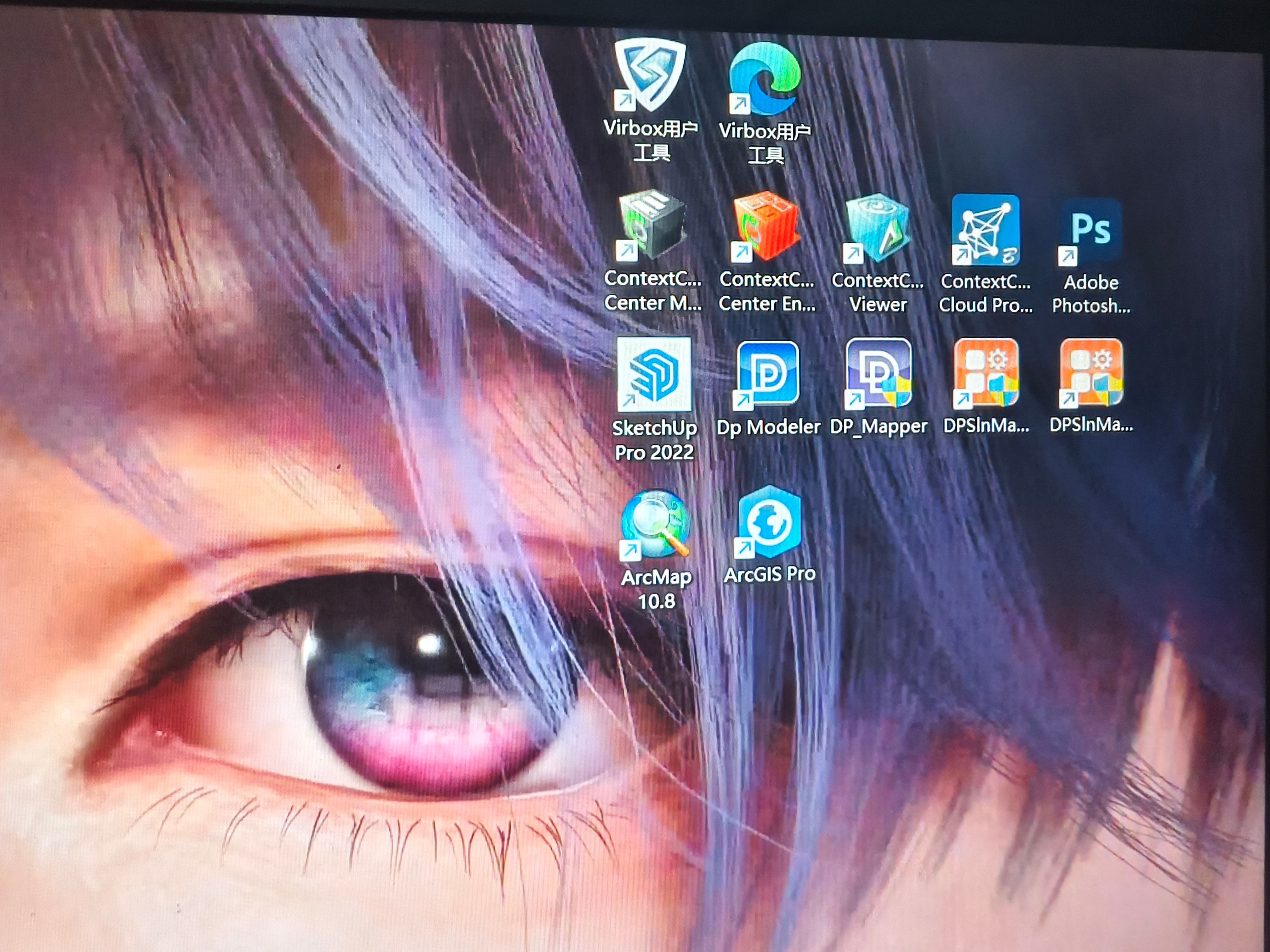Select the ArcMap 10.8 shortcut

tap(655, 524)
